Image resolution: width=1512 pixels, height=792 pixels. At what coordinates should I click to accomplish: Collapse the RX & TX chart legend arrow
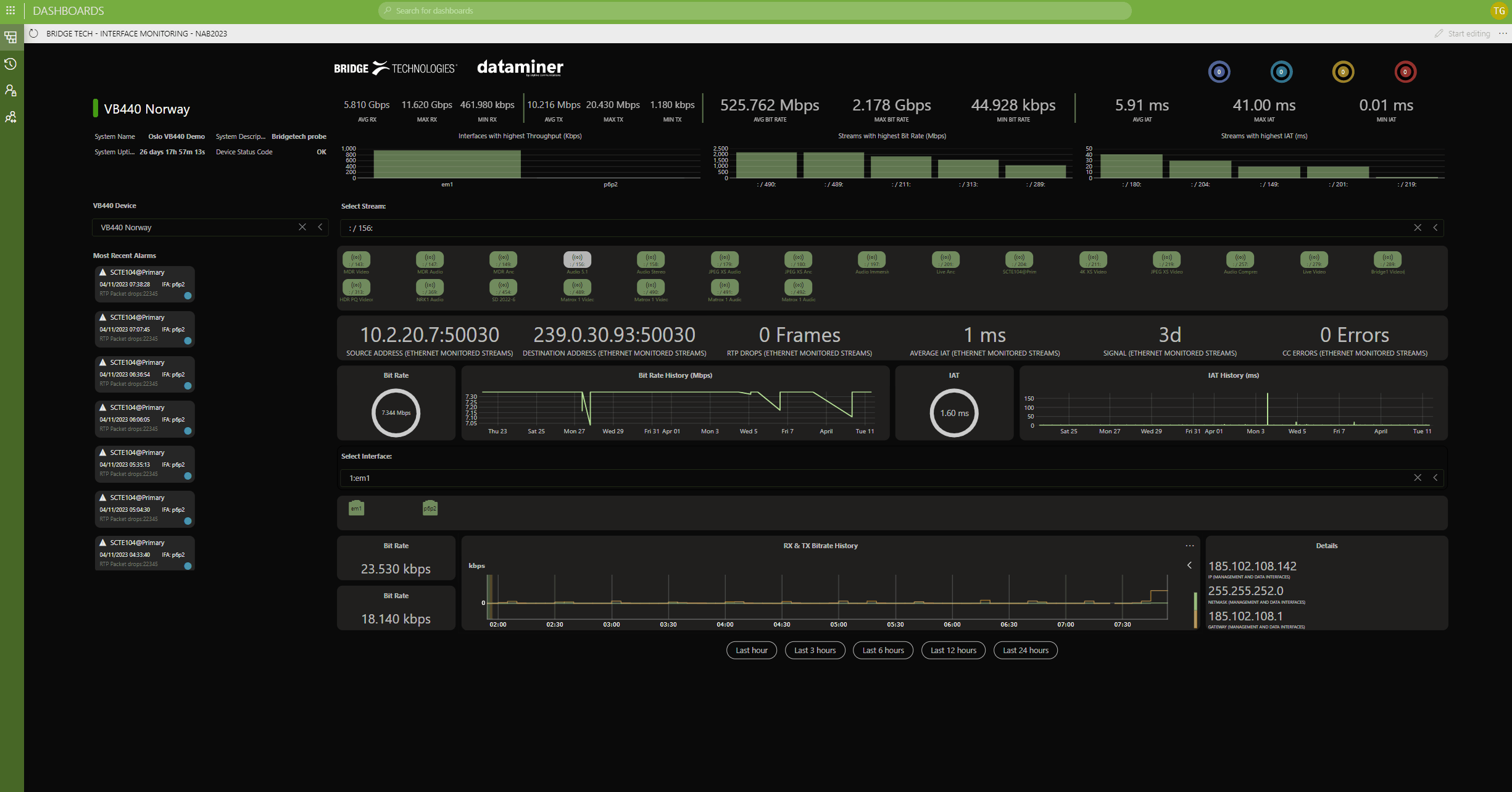(1190, 565)
